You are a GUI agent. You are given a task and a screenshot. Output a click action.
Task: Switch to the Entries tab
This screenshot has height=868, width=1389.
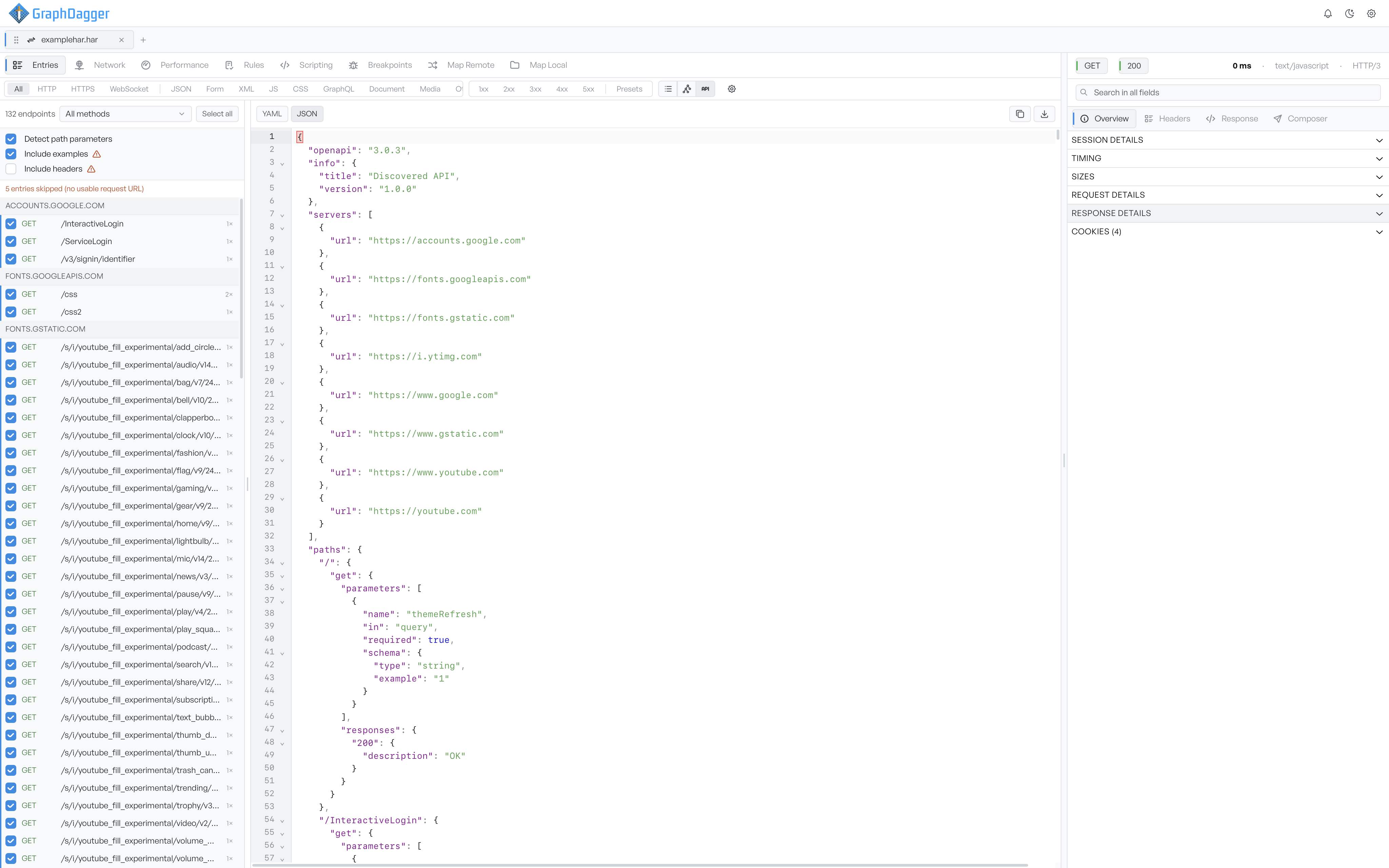[36, 65]
